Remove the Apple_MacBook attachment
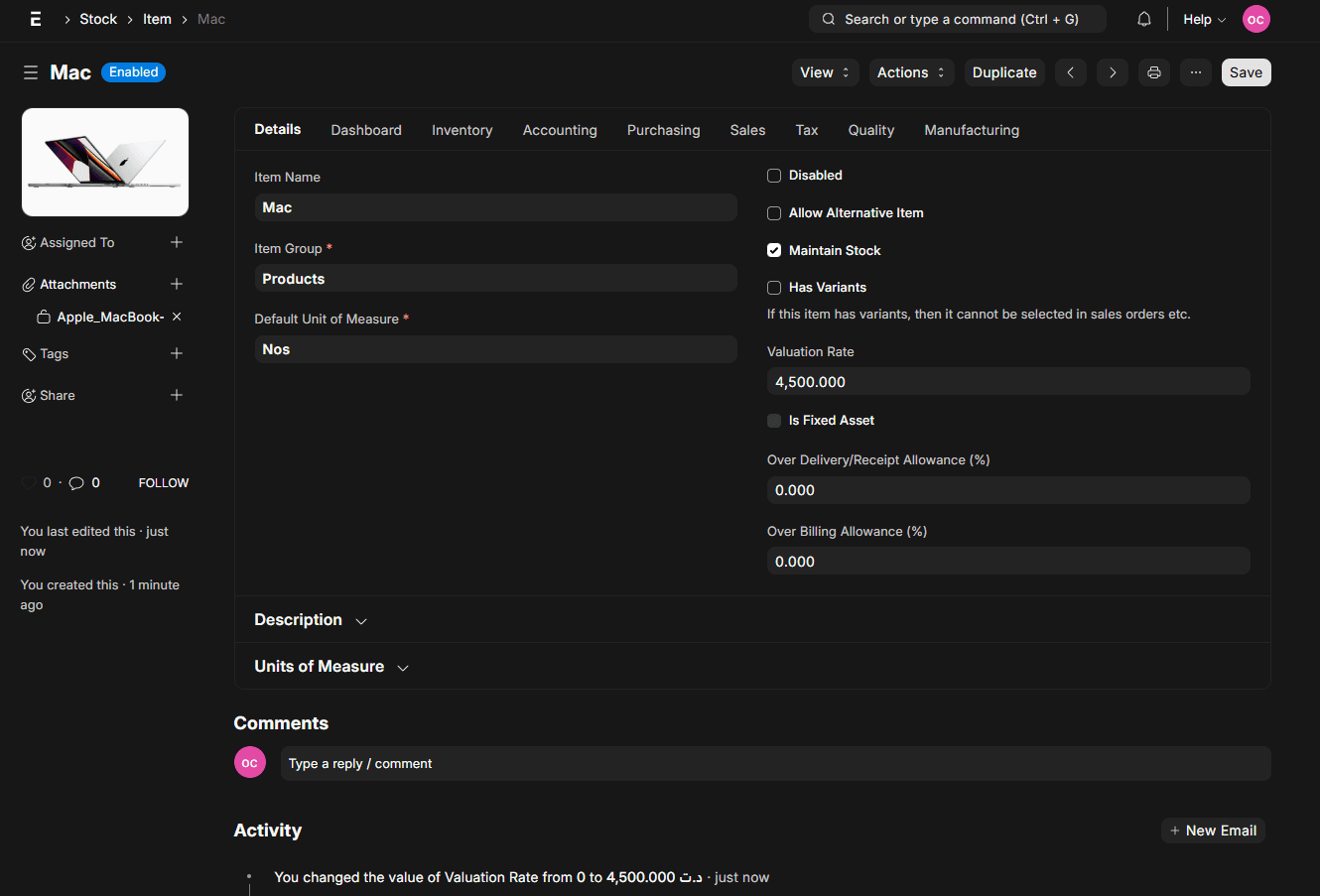This screenshot has width=1320, height=896. [x=177, y=317]
